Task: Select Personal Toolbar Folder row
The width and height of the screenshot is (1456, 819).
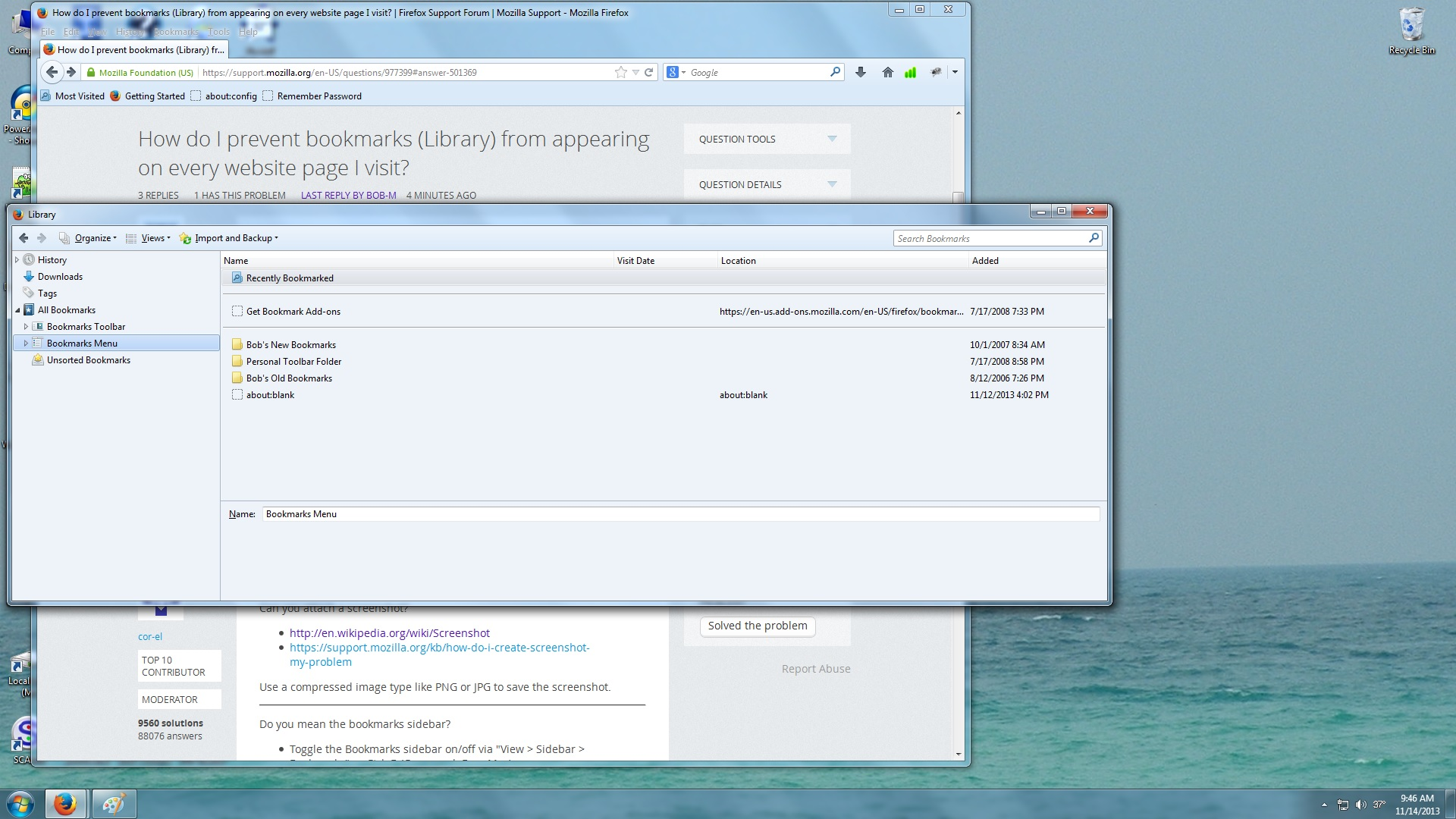Action: pyautogui.click(x=664, y=362)
